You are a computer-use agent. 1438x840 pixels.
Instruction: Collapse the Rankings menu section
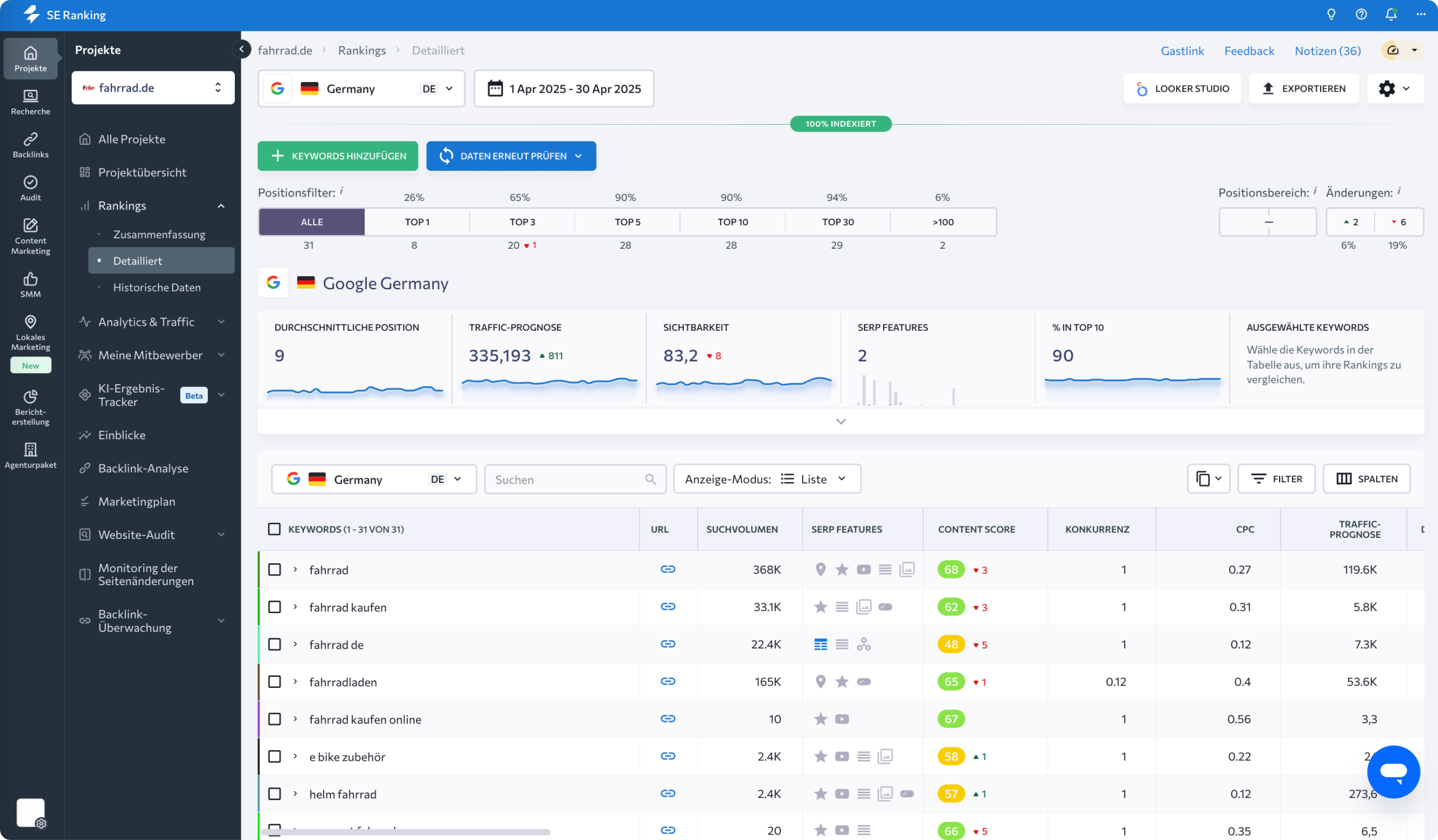221,206
